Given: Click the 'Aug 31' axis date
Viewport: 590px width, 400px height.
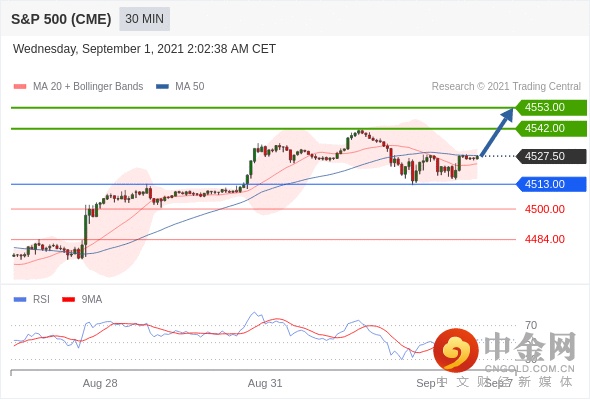Looking at the screenshot, I should [x=265, y=383].
